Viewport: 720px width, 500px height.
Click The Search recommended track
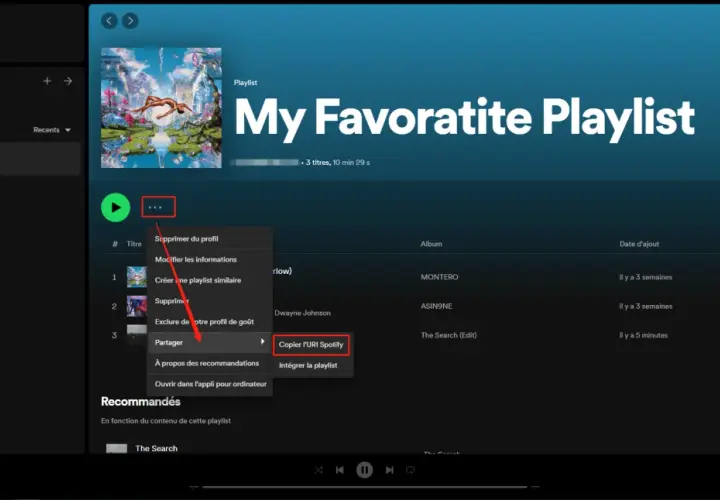point(156,448)
